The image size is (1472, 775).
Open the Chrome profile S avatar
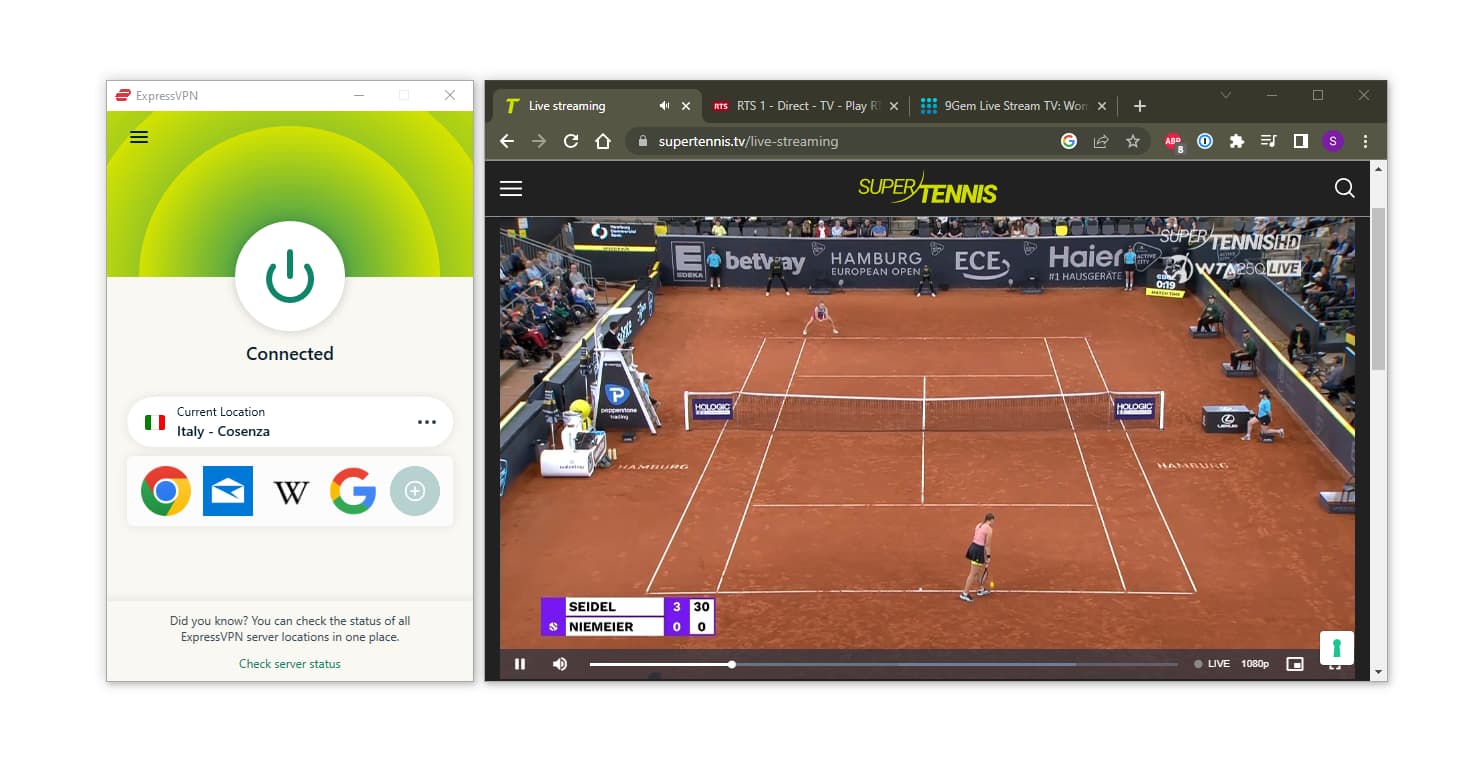(1332, 141)
